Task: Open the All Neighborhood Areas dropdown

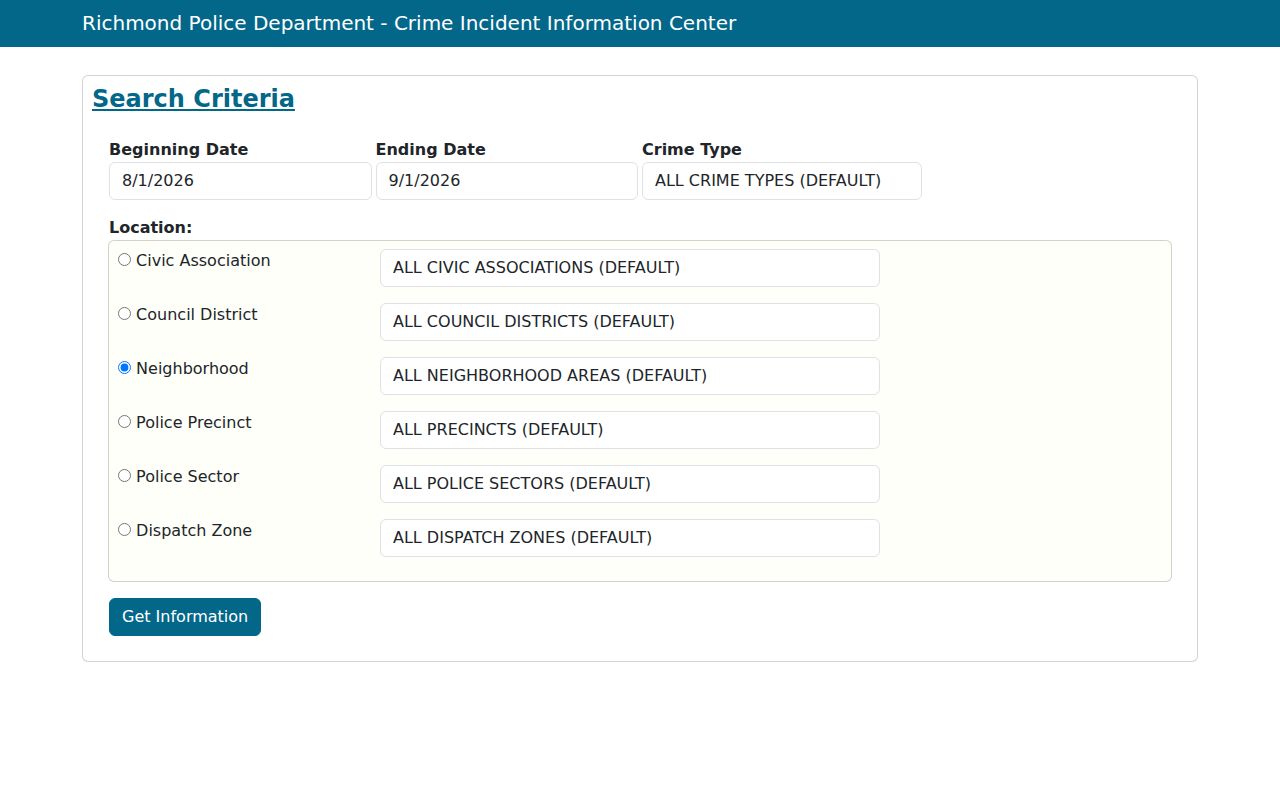Action: click(630, 376)
